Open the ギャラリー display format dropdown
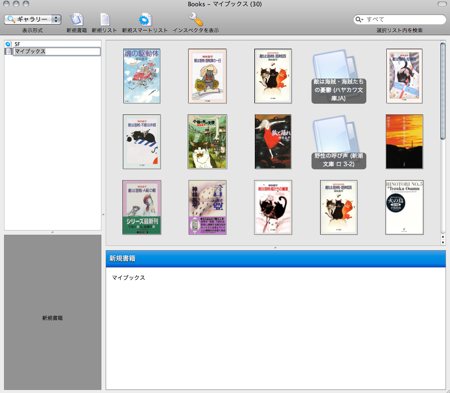 pyautogui.click(x=33, y=19)
